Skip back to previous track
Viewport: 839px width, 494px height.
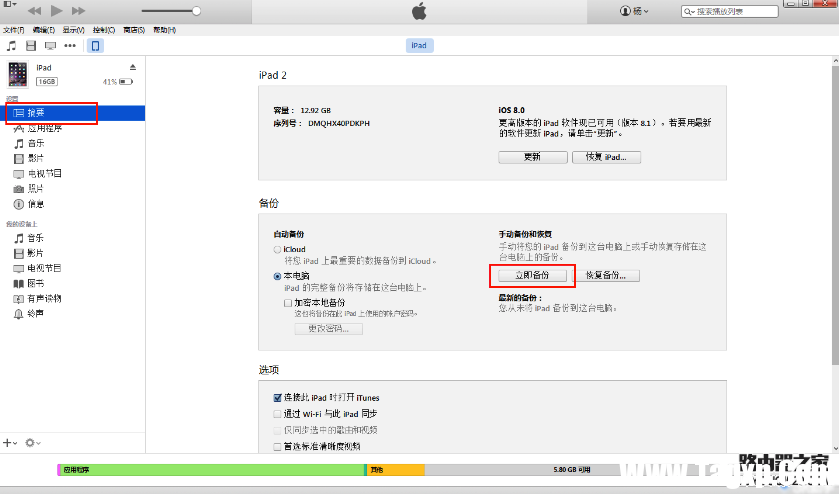34,11
